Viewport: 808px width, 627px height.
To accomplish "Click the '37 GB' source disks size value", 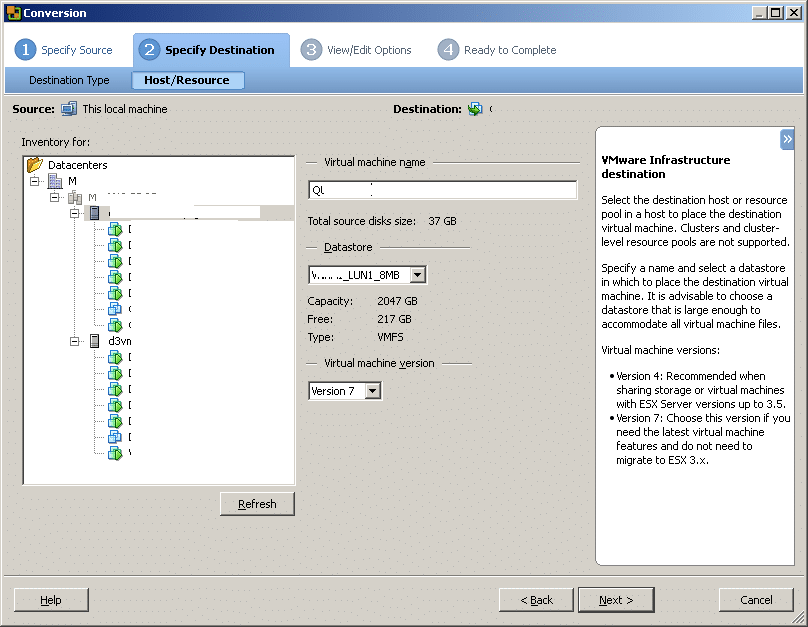I will pyautogui.click(x=443, y=221).
